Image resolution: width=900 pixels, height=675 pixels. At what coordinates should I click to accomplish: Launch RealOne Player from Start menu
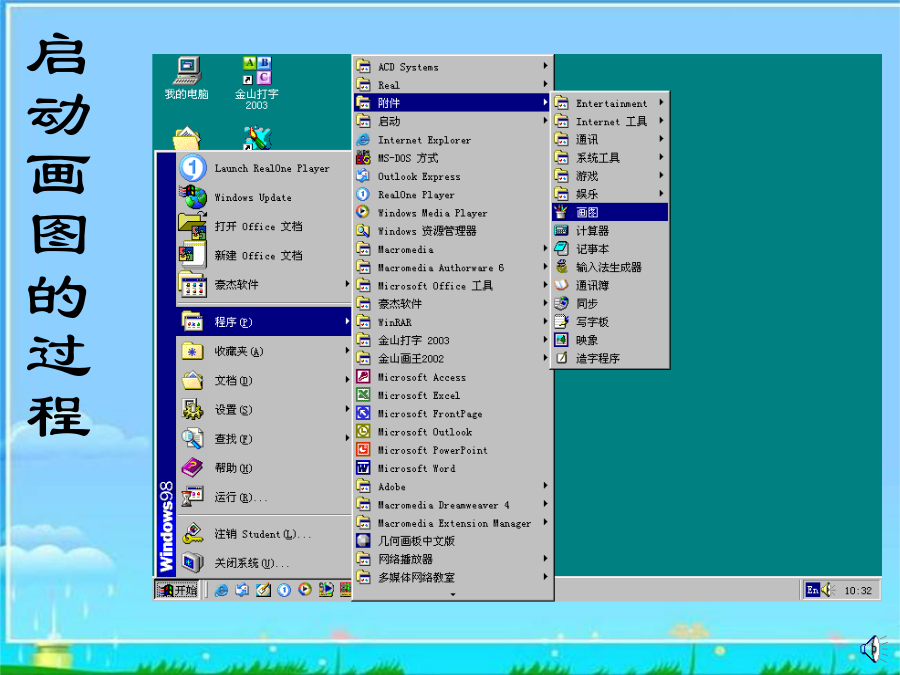[x=263, y=168]
